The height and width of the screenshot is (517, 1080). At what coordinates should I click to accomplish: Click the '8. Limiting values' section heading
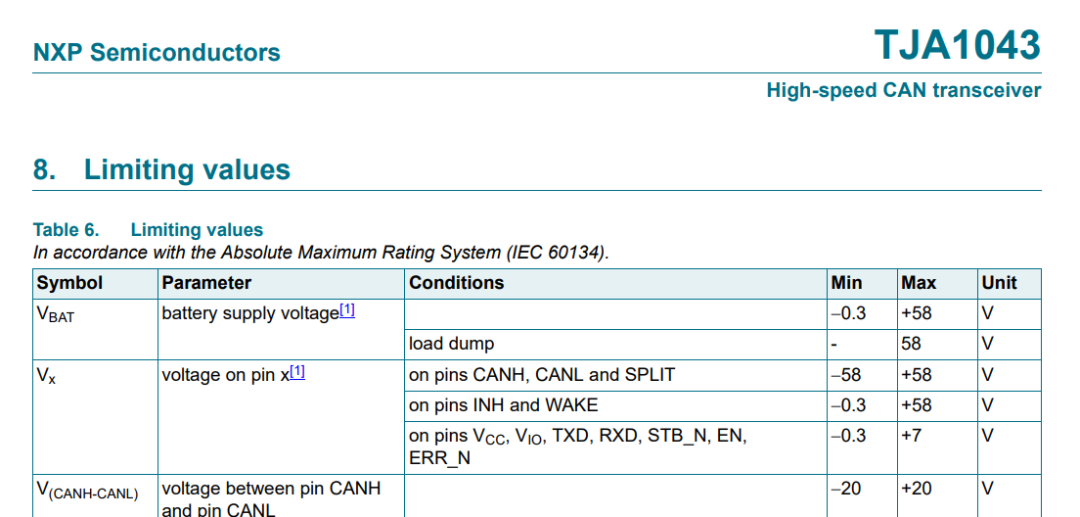pyautogui.click(x=162, y=169)
